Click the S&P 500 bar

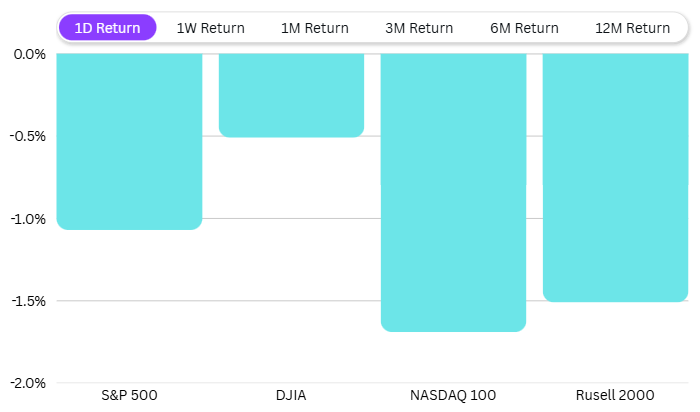pos(129,141)
